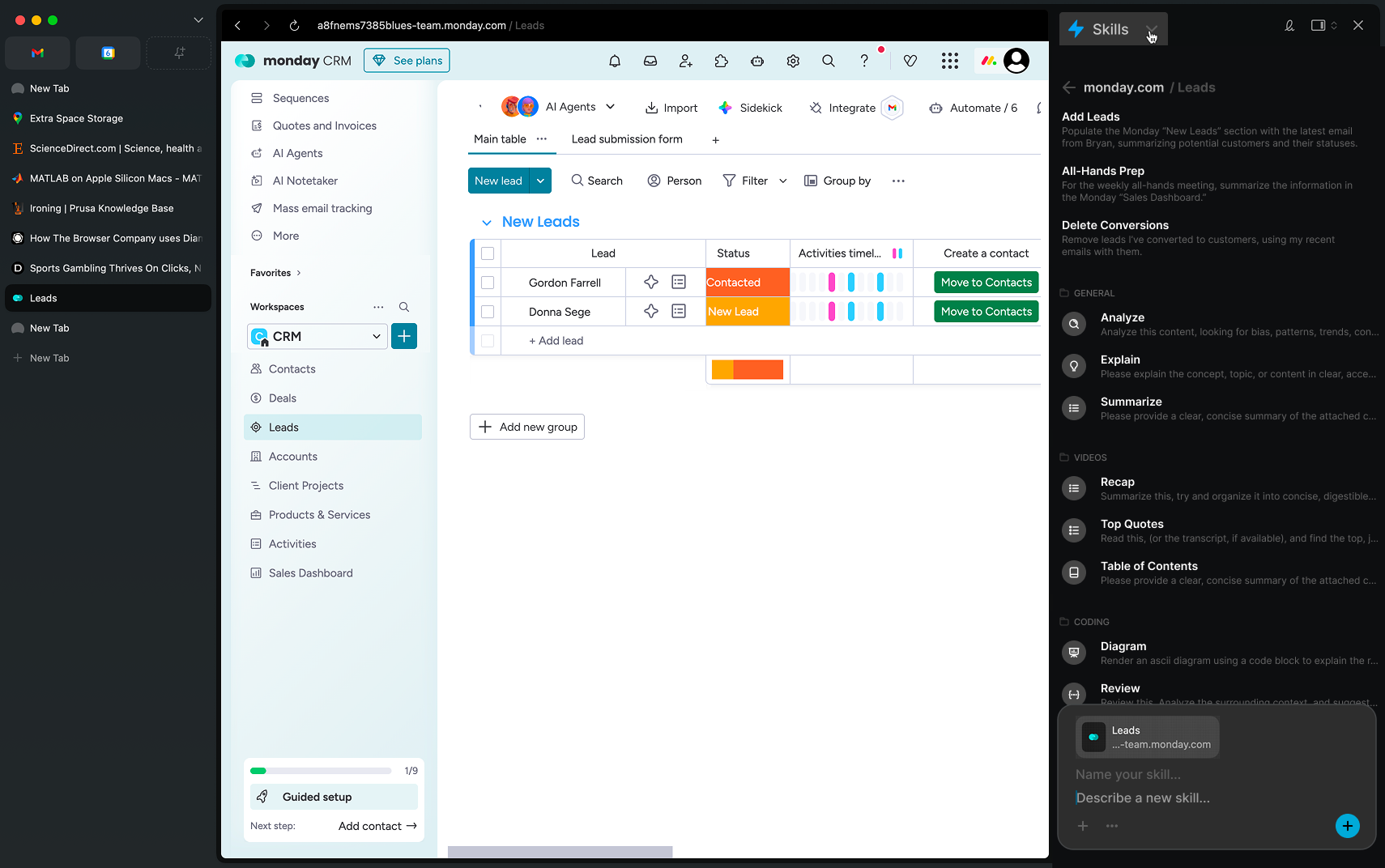
Task: Click the workspace search magnifier icon
Action: point(404,307)
